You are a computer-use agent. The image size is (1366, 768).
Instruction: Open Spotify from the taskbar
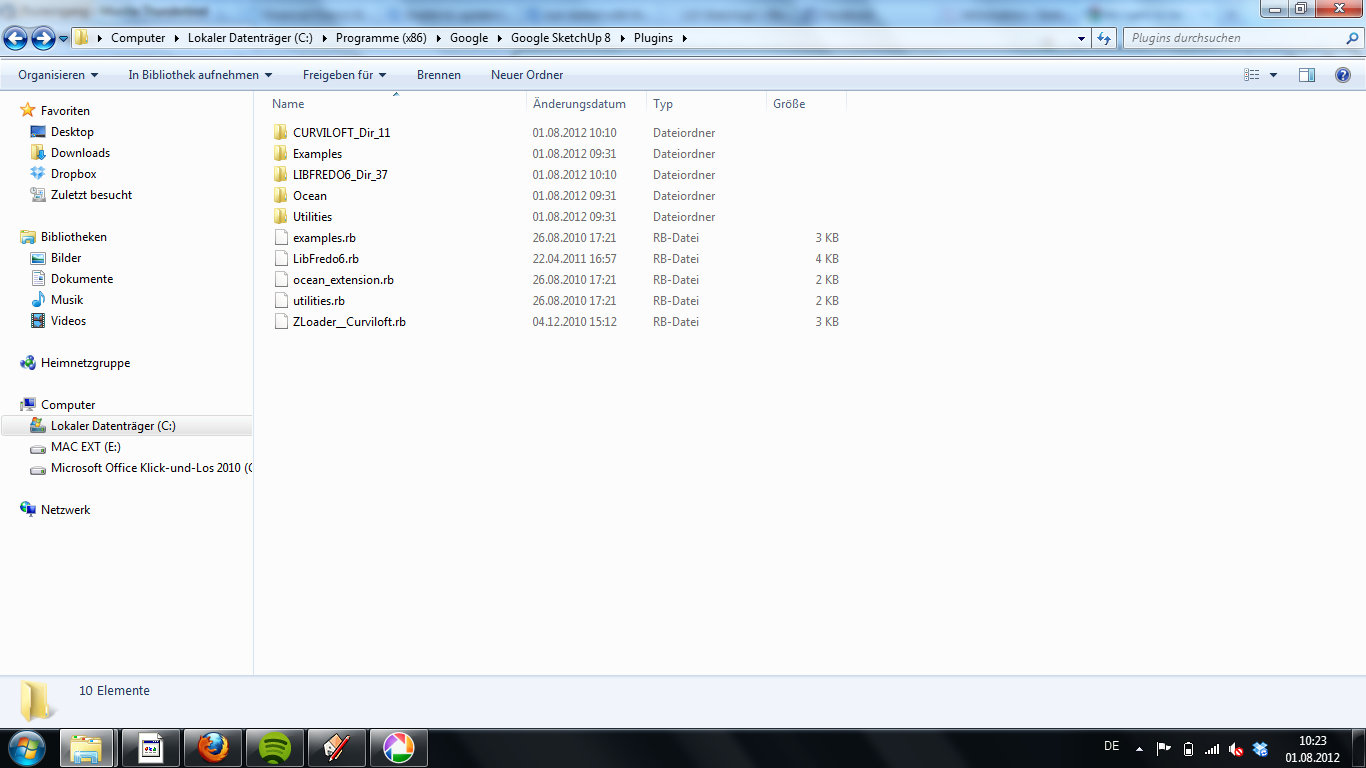[x=274, y=748]
